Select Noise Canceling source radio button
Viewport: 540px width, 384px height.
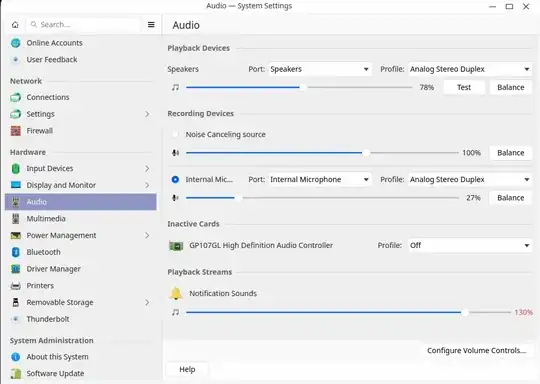[x=175, y=134]
